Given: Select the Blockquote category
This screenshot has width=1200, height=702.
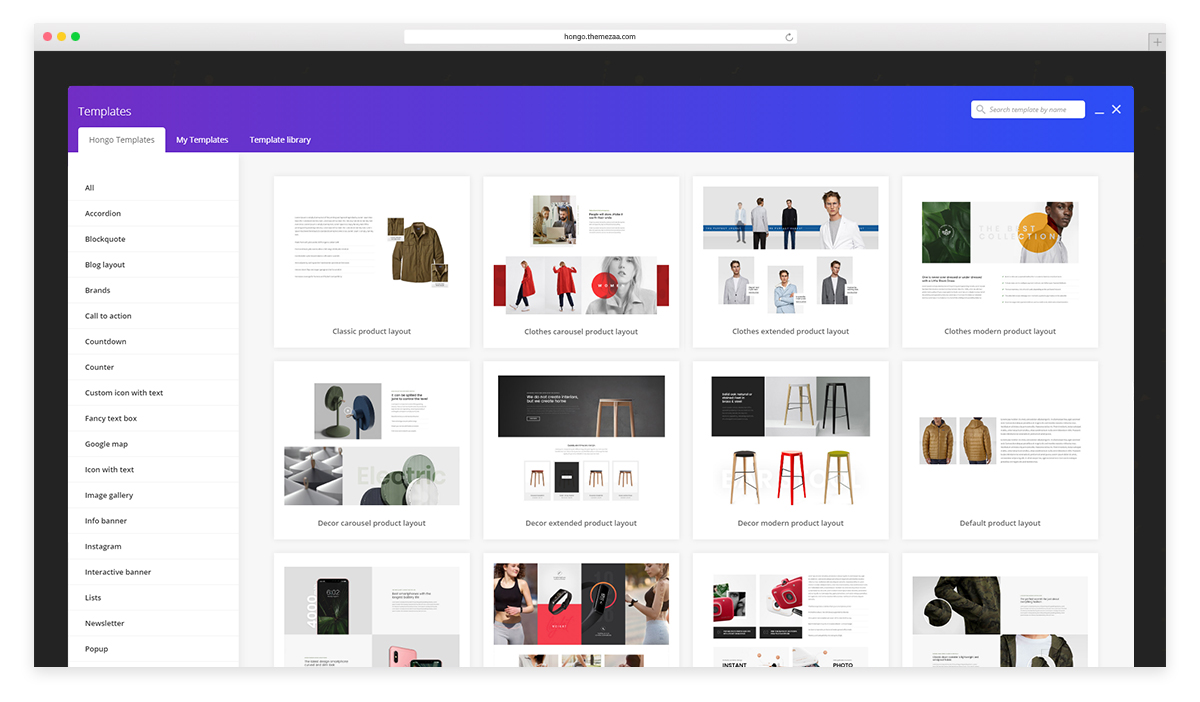Looking at the screenshot, I should [x=153, y=239].
